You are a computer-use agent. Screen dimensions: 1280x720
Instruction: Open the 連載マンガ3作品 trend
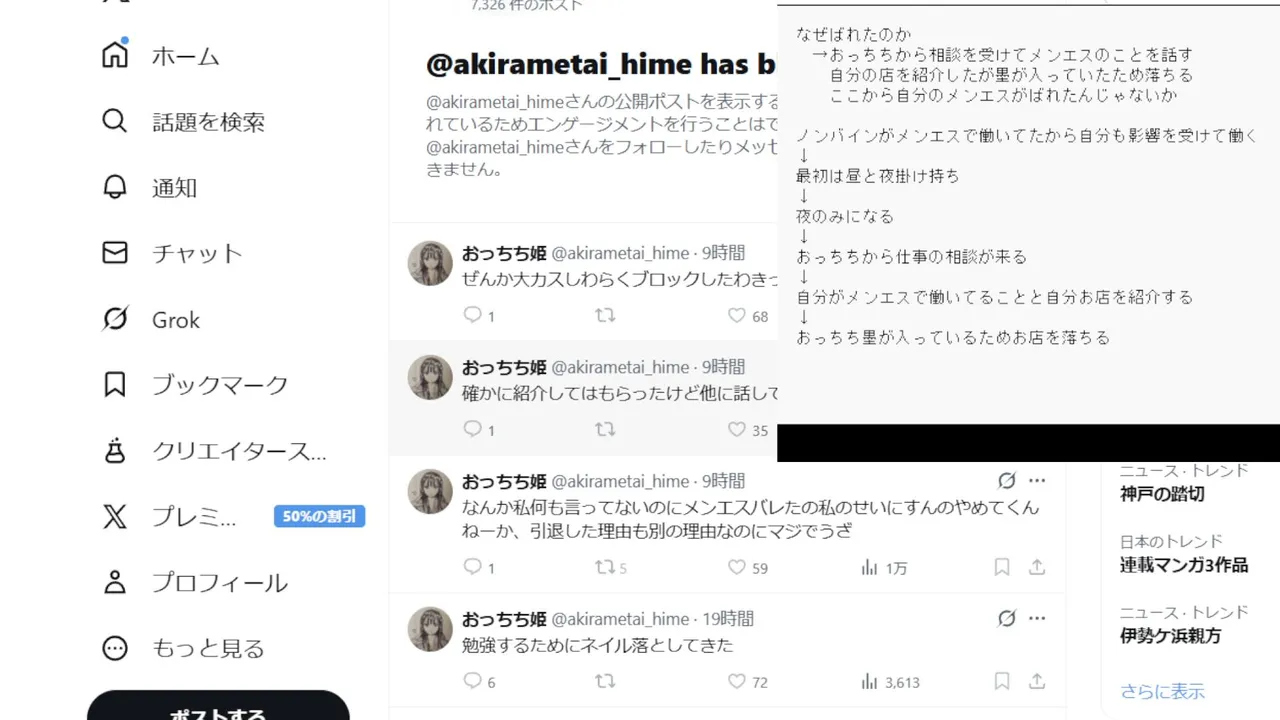point(1184,565)
